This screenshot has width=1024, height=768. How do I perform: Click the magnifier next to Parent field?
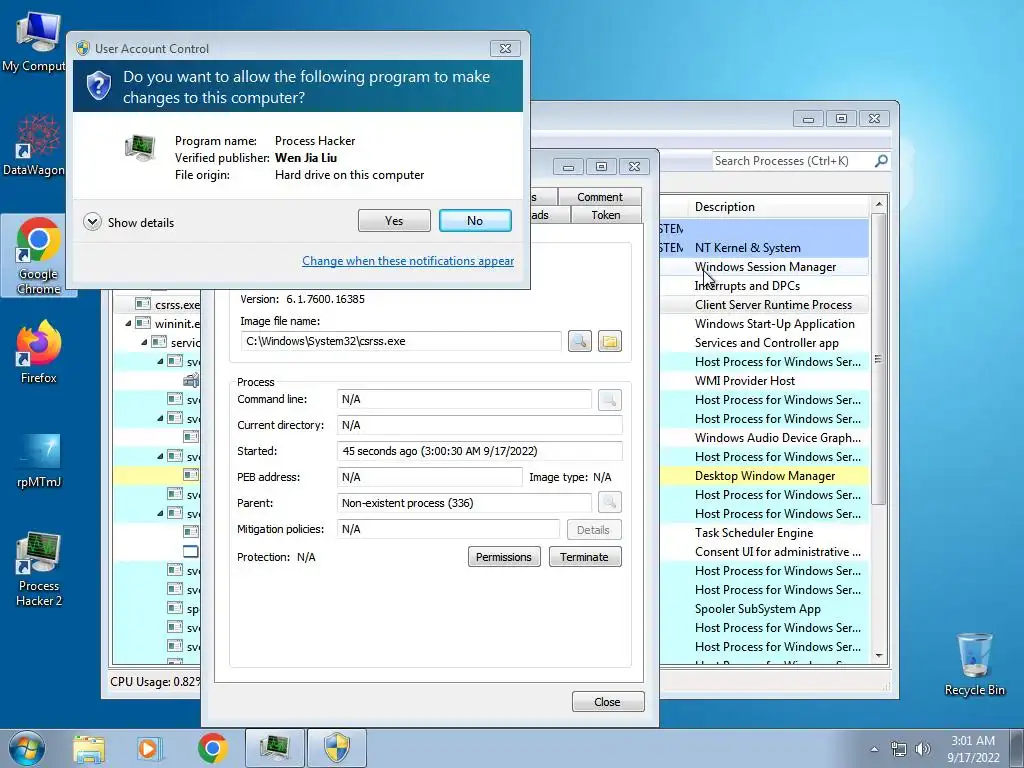(x=609, y=502)
